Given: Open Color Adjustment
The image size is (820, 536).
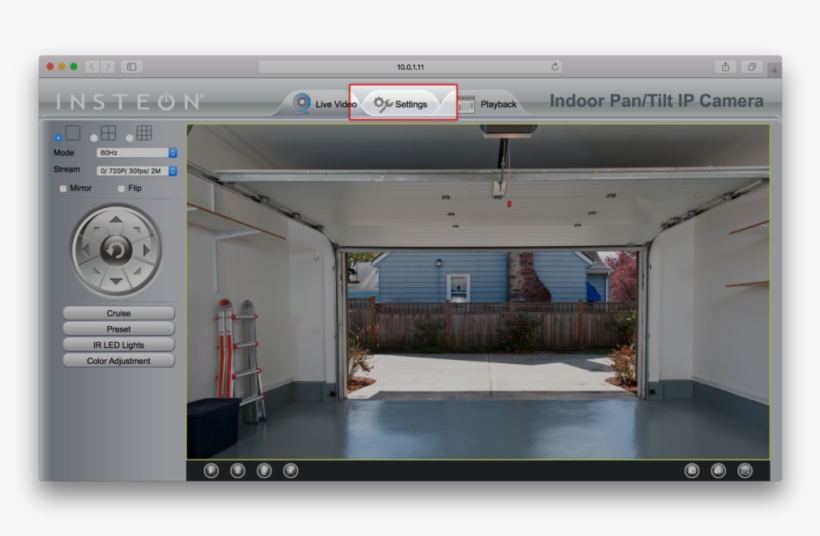Looking at the screenshot, I should (x=119, y=361).
